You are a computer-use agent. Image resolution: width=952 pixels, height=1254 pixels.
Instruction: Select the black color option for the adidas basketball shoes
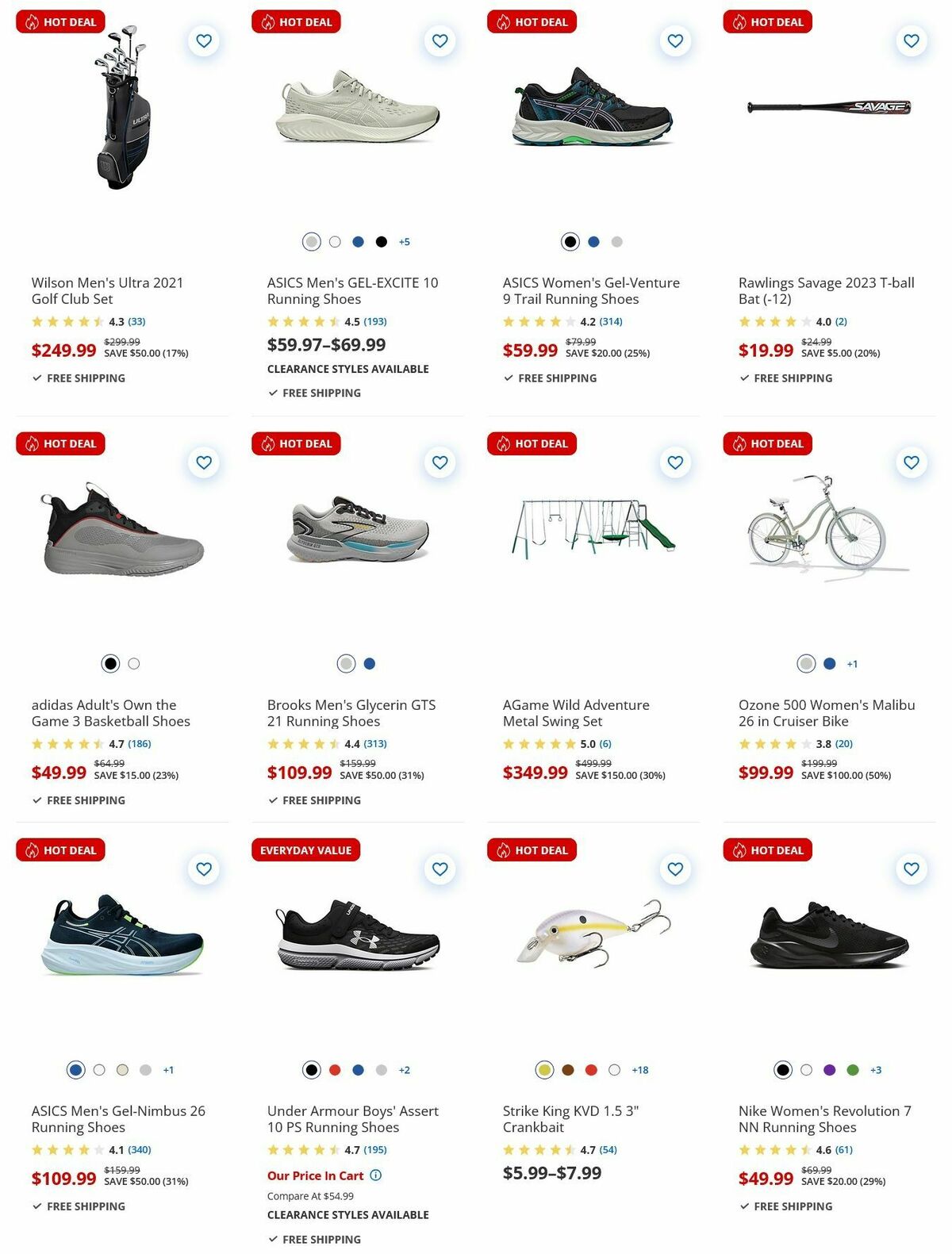point(109,662)
